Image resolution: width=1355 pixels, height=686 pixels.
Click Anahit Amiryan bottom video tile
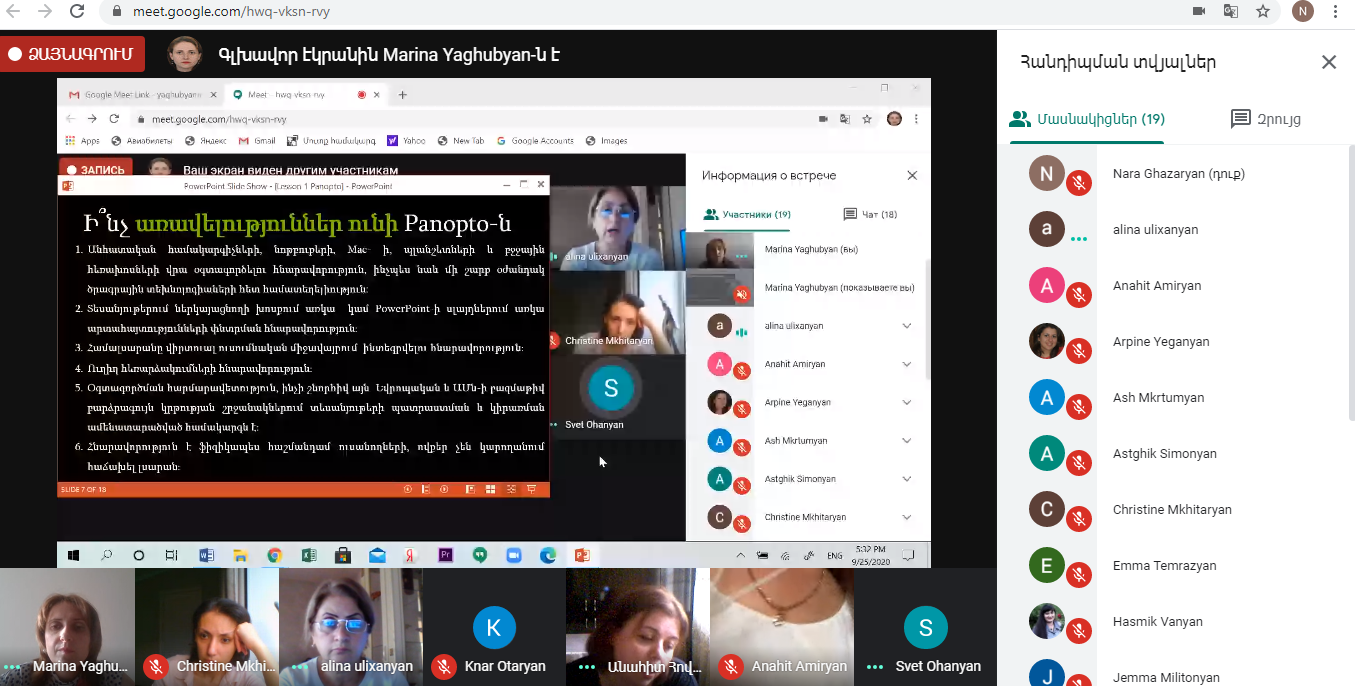click(x=781, y=627)
